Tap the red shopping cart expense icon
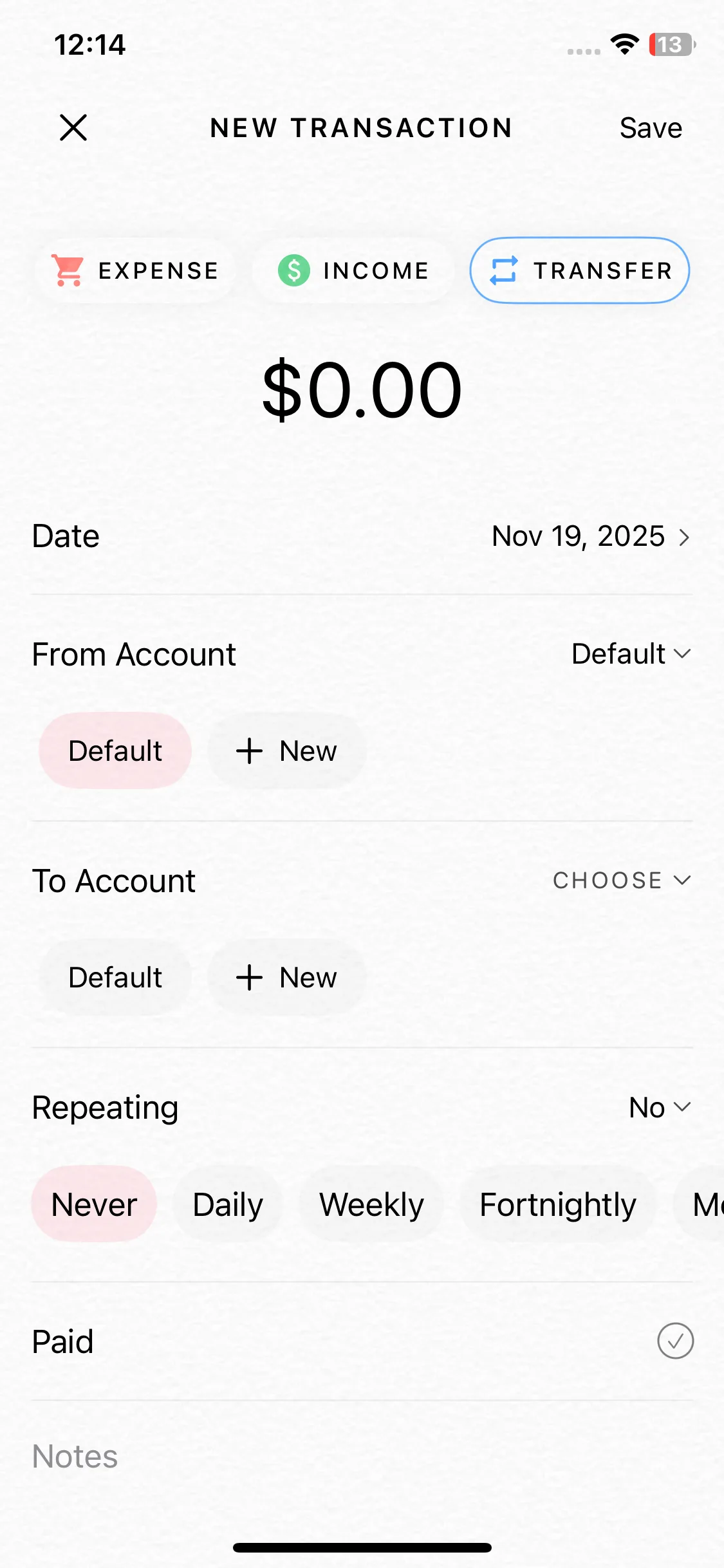Image resolution: width=724 pixels, height=1568 pixels. 68,270
